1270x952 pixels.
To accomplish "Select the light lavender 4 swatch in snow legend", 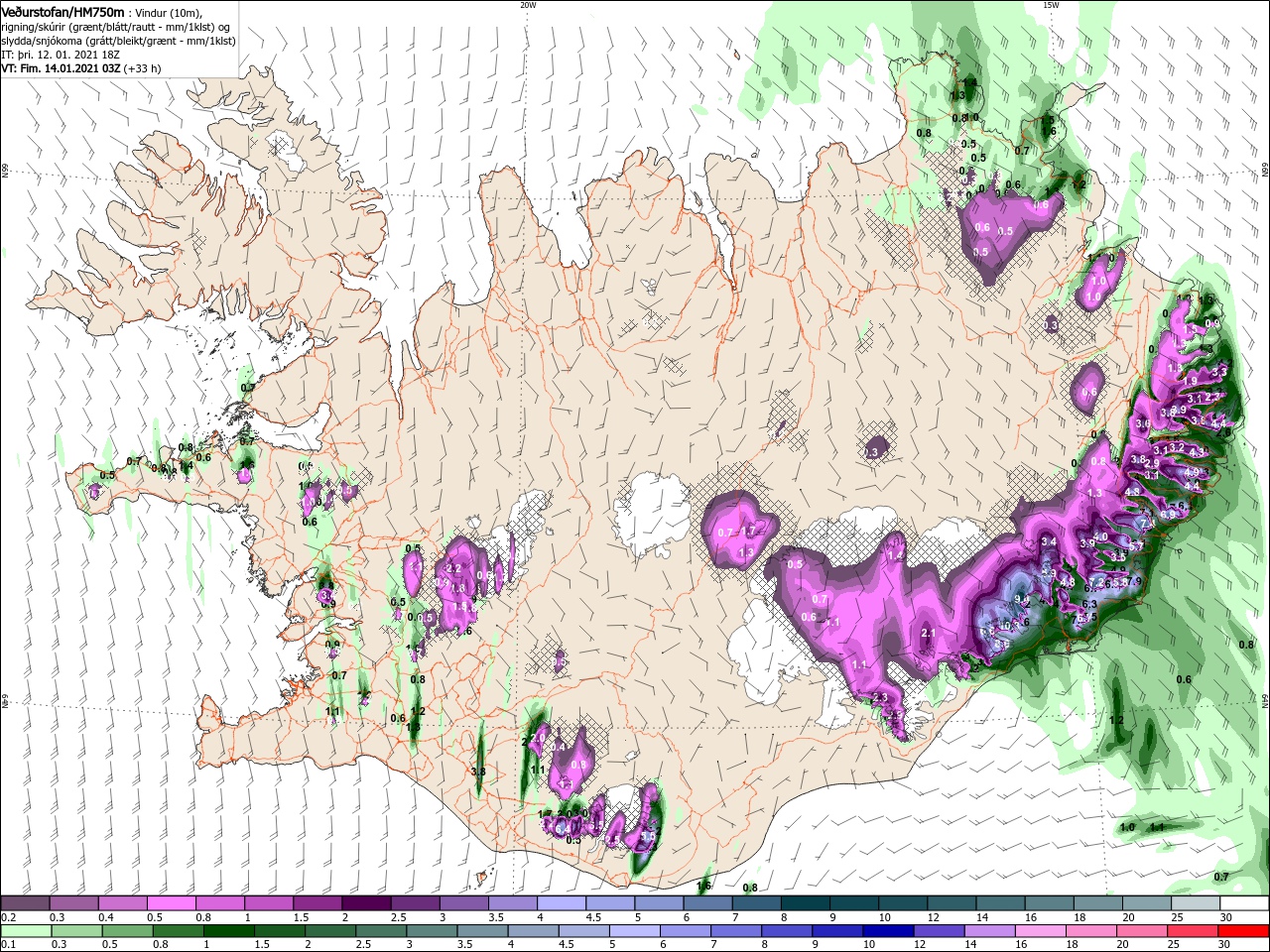I will coord(560,903).
